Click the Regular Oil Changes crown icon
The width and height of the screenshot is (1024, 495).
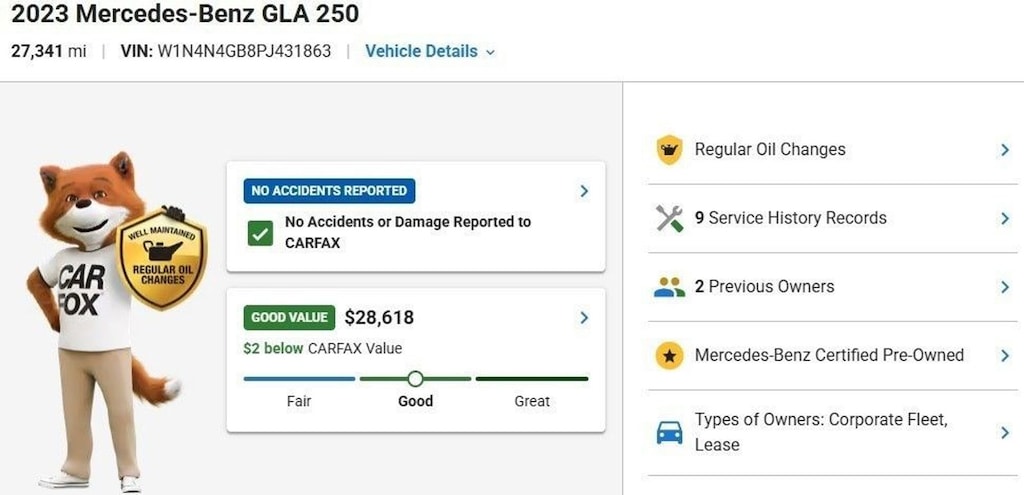tap(669, 150)
